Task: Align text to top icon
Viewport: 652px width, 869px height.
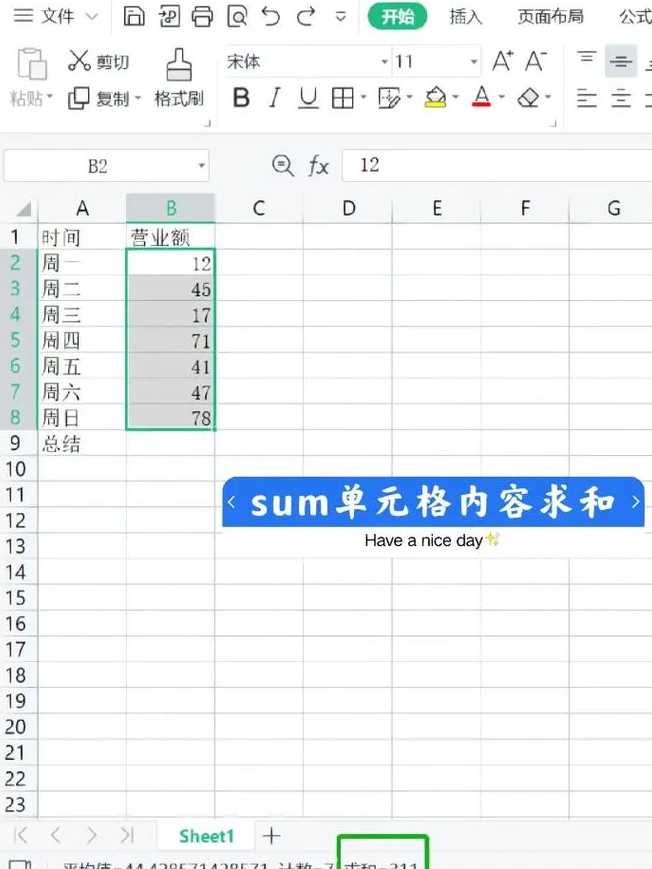Action: click(587, 59)
